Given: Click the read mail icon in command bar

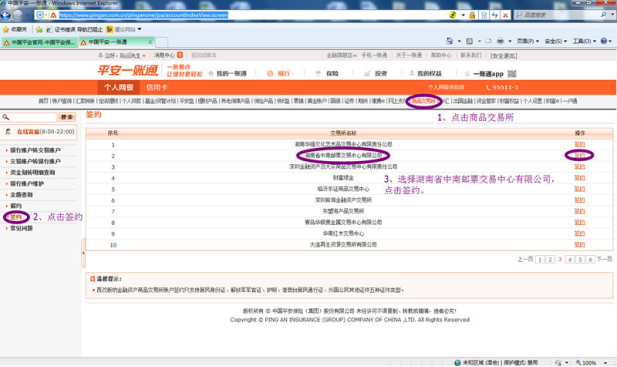Looking at the screenshot, I should (488, 41).
